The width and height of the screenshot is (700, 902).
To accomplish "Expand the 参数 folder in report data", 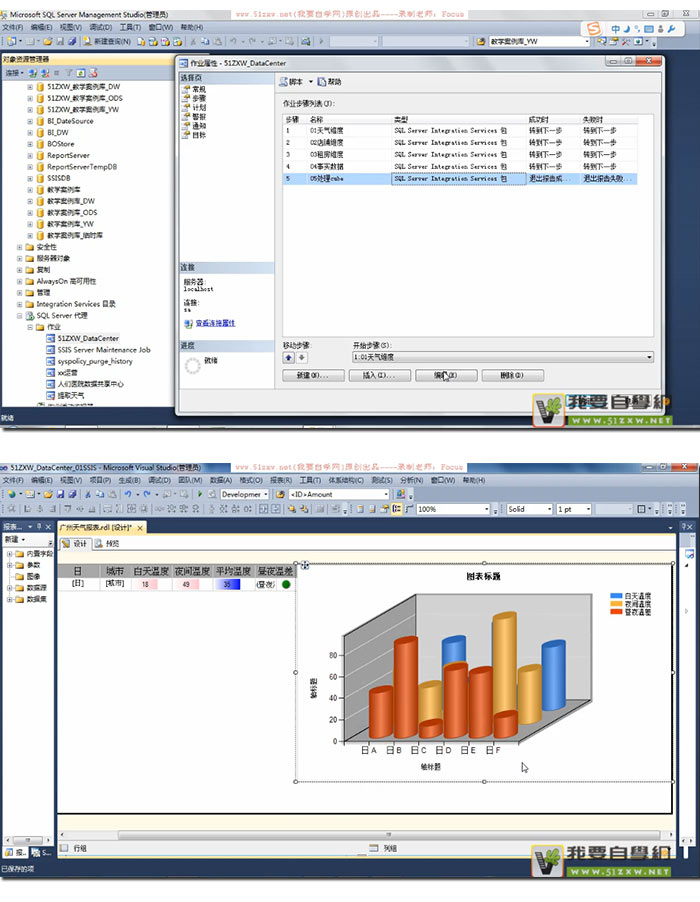I will coord(9,565).
